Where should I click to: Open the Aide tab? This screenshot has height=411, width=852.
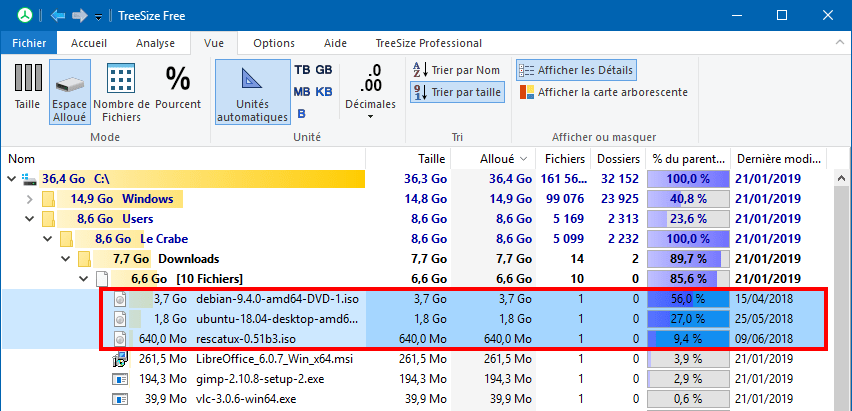click(335, 43)
